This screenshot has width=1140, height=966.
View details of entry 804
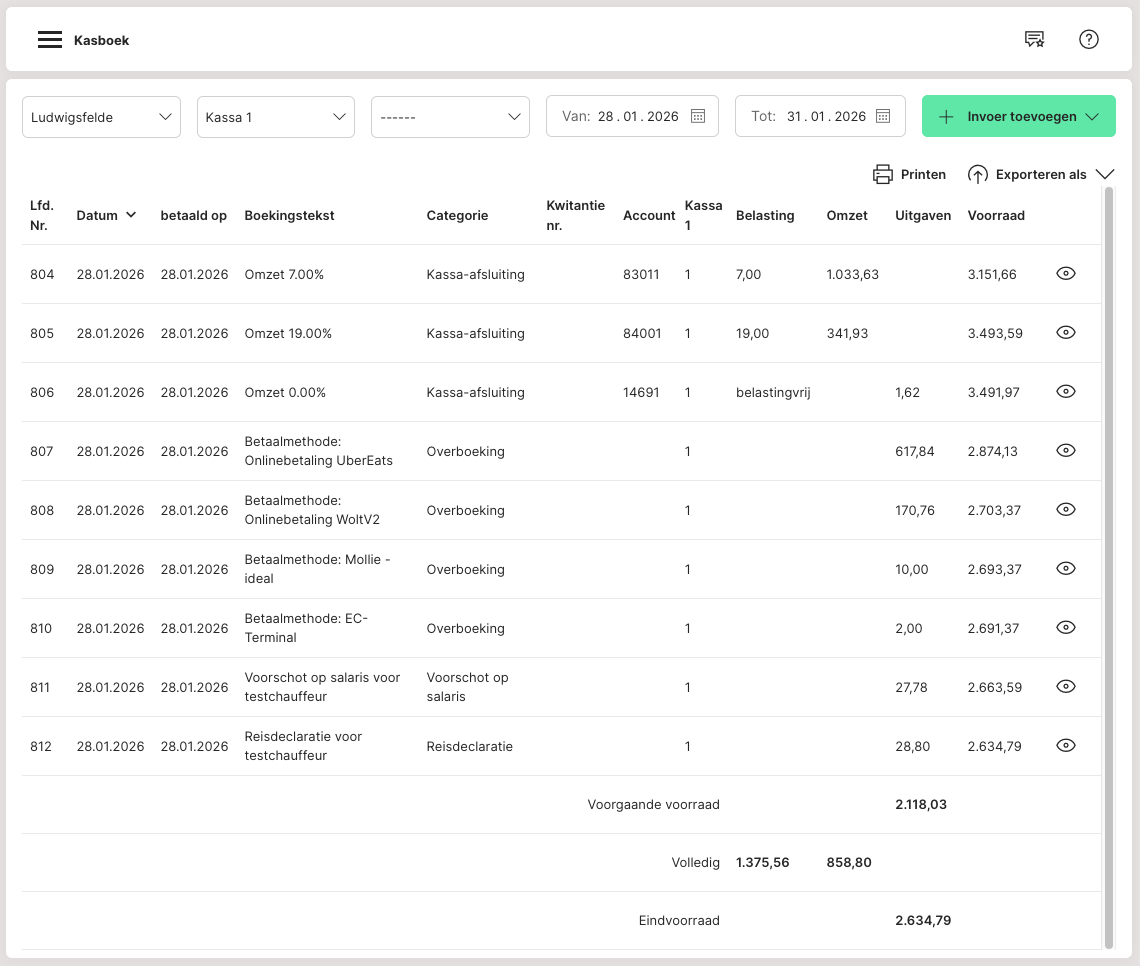click(x=1066, y=274)
